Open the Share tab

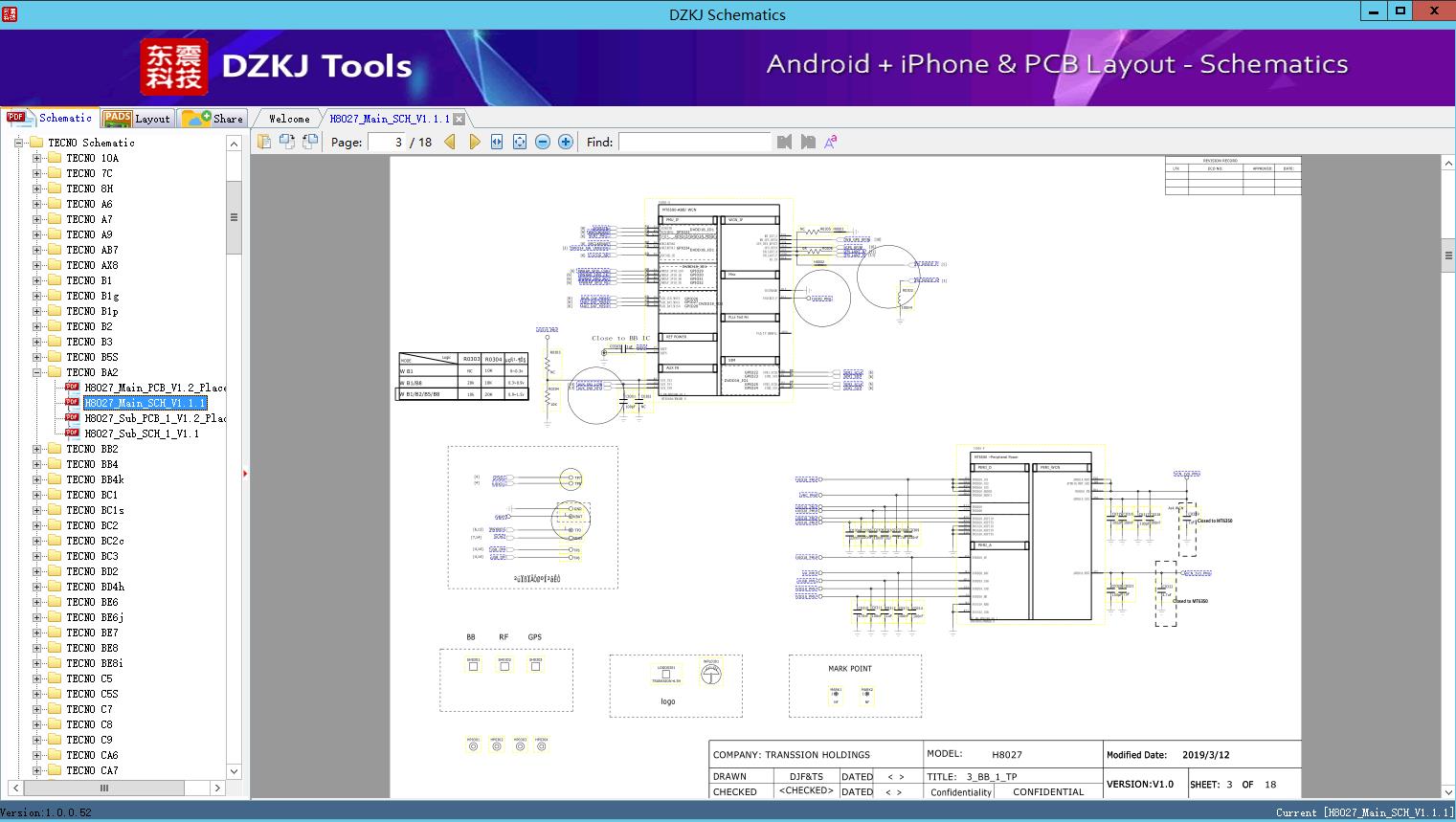(213, 118)
